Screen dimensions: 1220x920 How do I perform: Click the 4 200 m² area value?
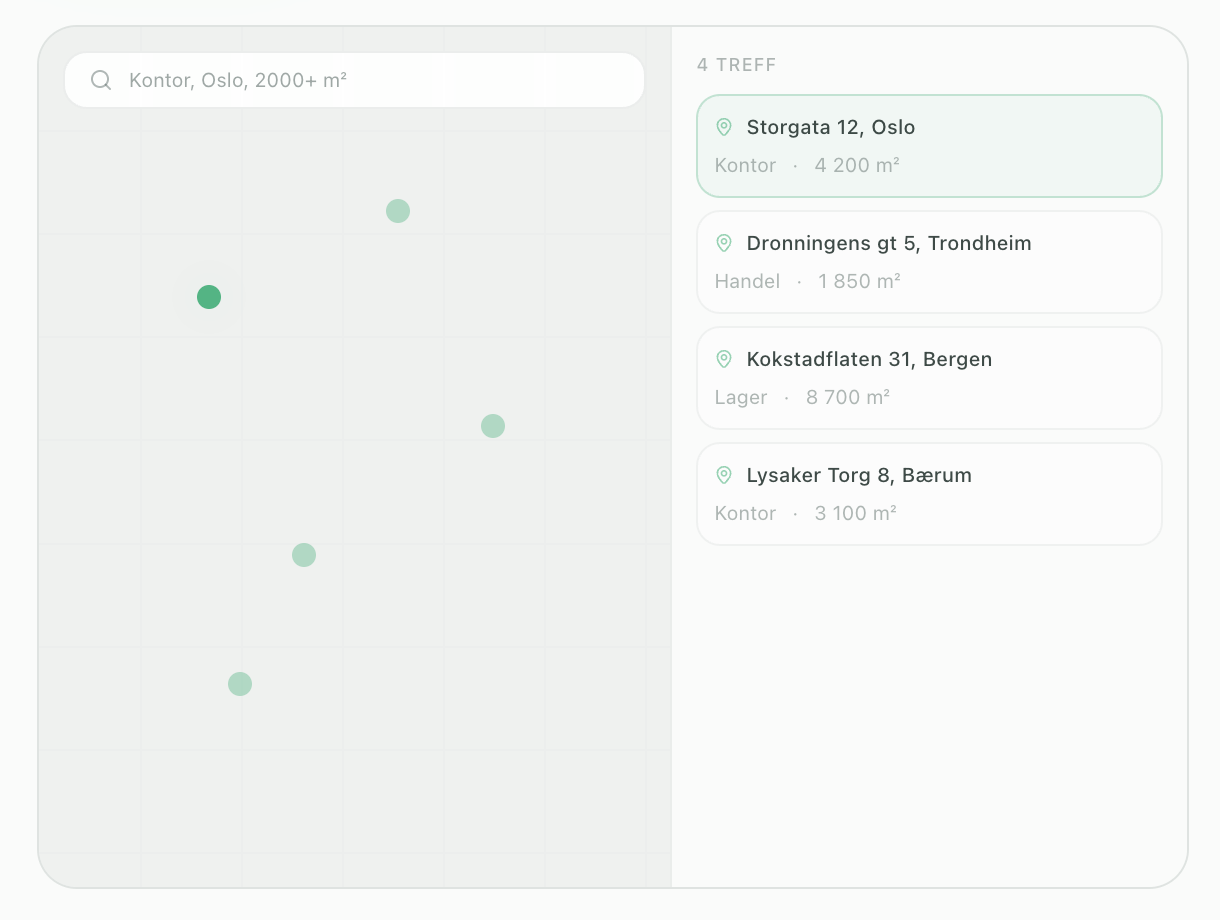click(857, 165)
